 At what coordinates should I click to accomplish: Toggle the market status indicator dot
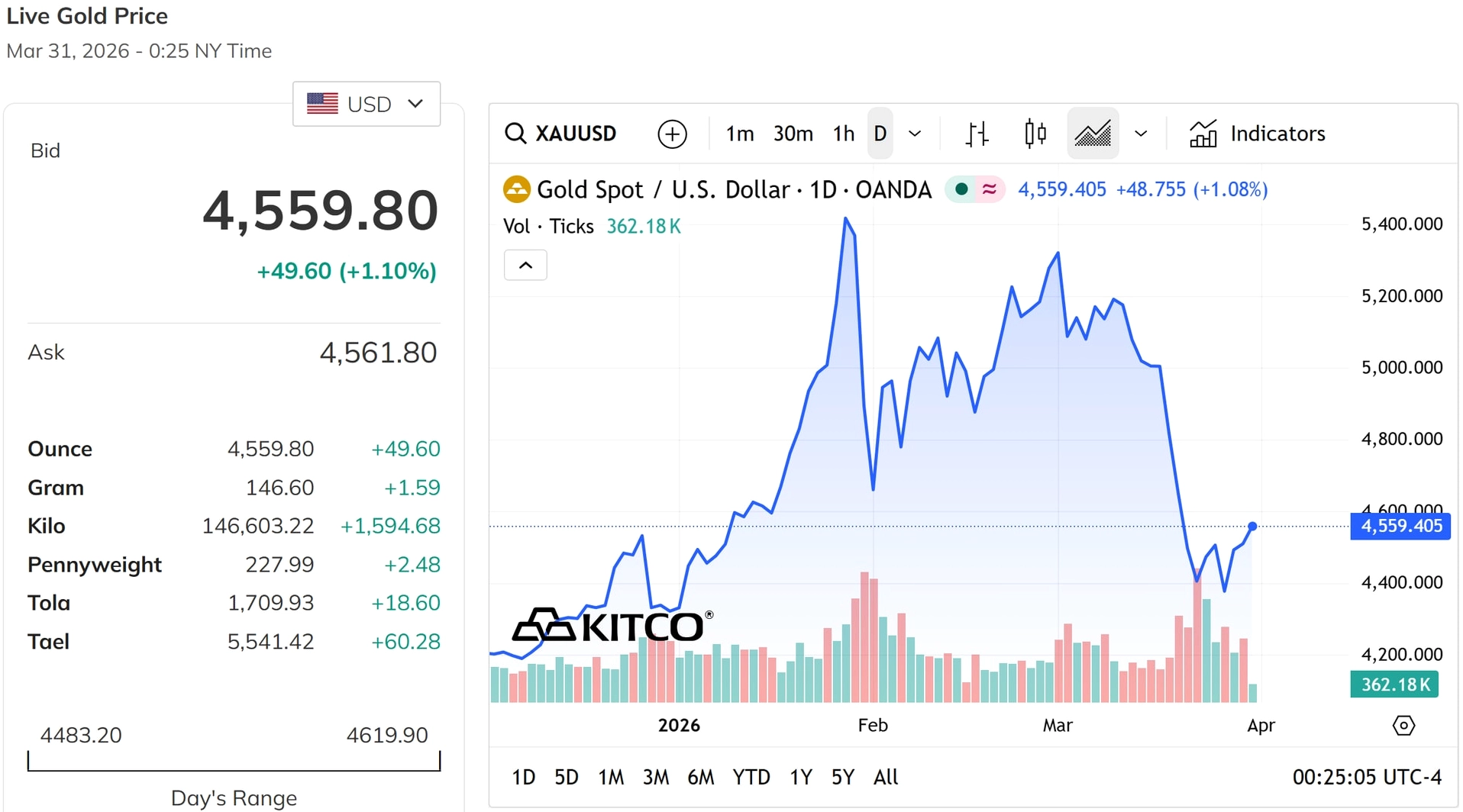(x=961, y=188)
